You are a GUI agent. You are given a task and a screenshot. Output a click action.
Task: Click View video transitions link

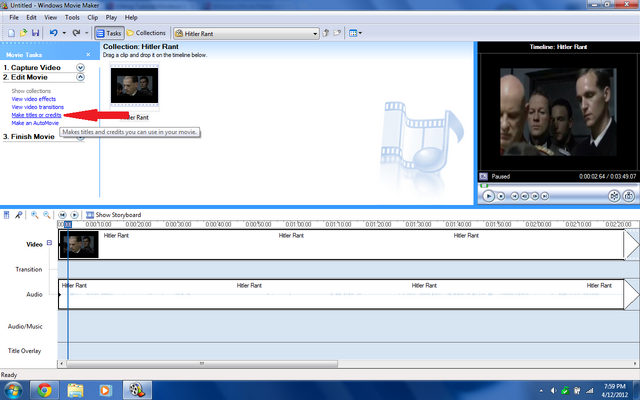[38, 107]
